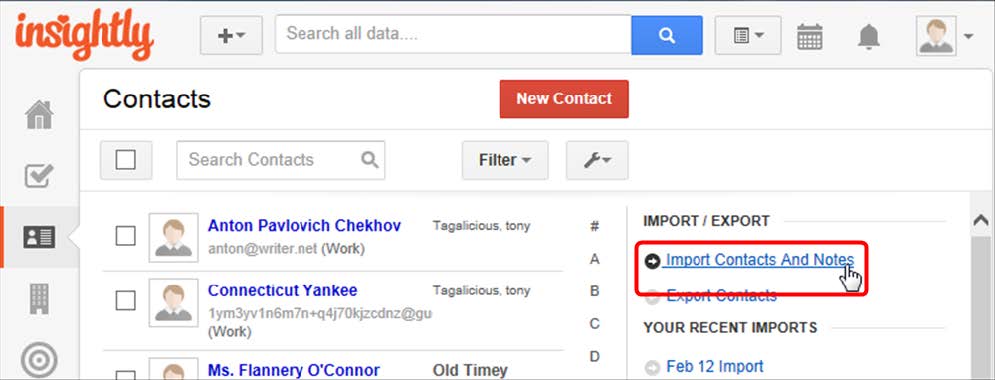Tick the select-all contacts checkbox
Screen dimensions: 995x380
coord(126,160)
